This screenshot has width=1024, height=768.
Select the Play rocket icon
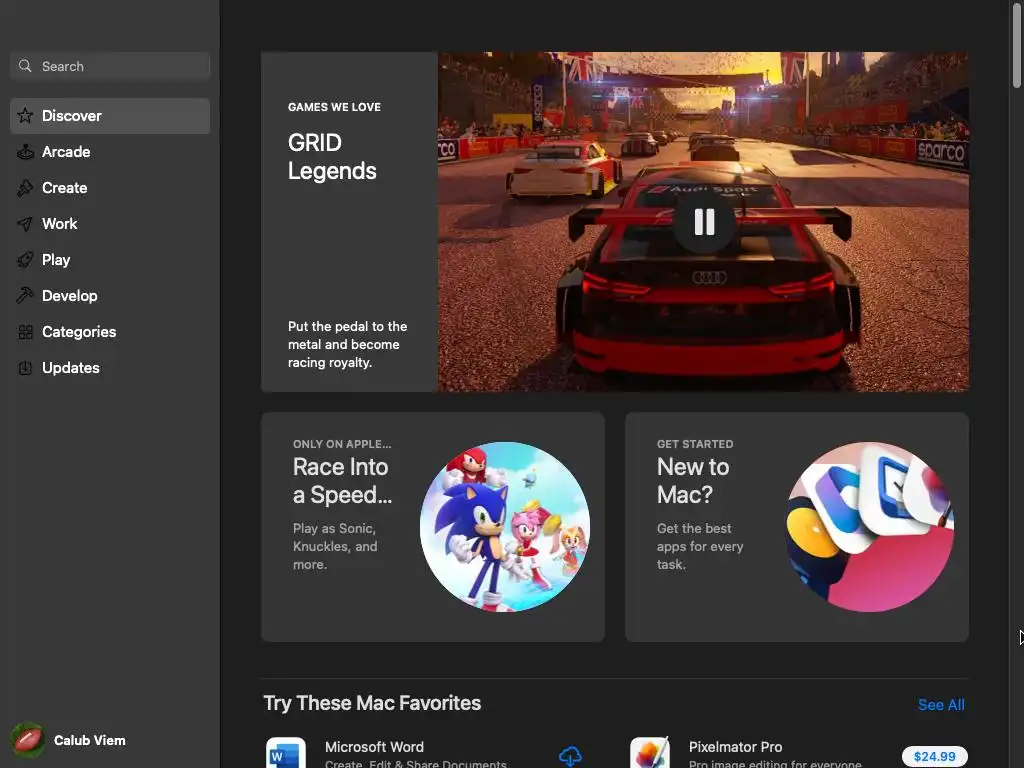(25, 260)
